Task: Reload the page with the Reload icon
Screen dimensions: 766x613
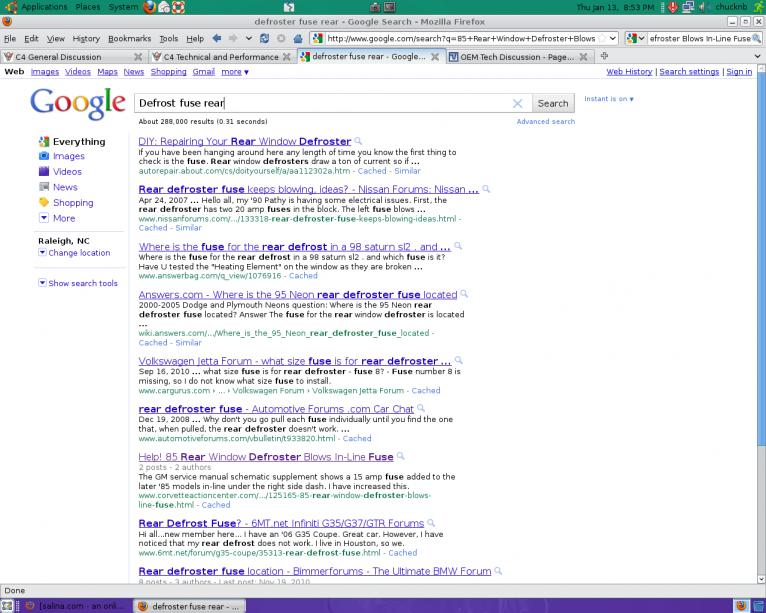Action: [x=264, y=38]
